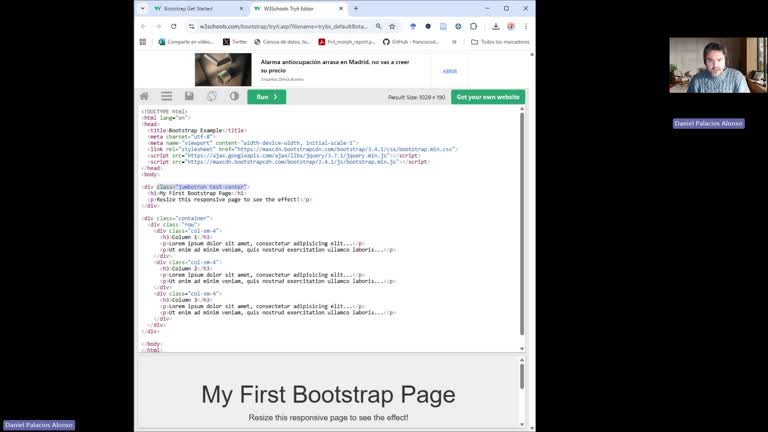This screenshot has width=768, height=432.
Task: Click the Column 3 heading line in code
Action: [186, 300]
